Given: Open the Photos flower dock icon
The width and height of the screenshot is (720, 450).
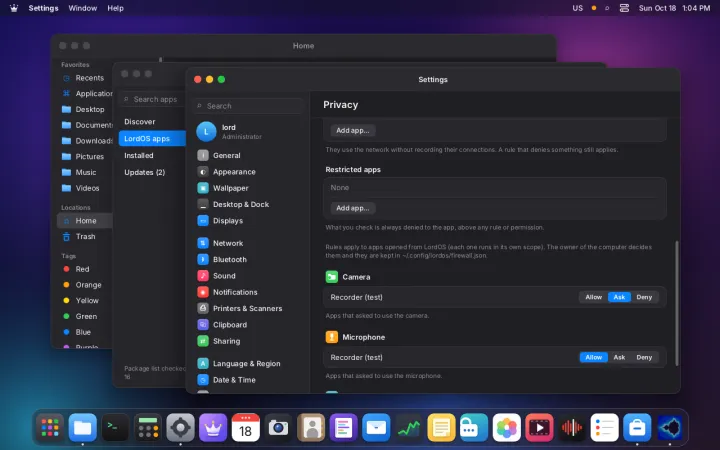Looking at the screenshot, I should tap(506, 428).
